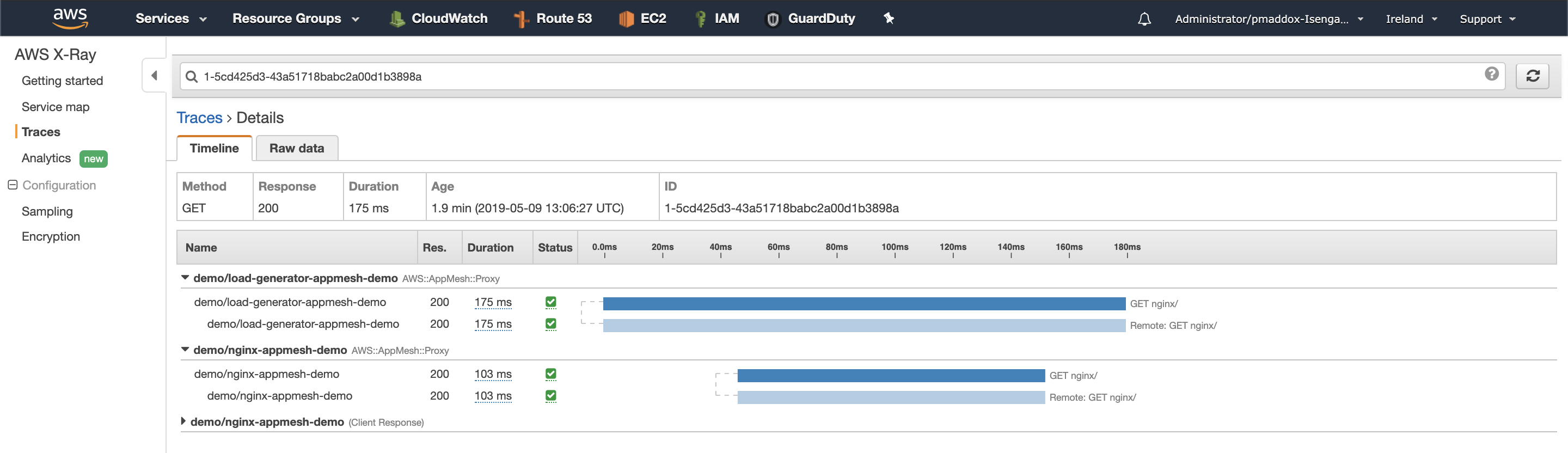This screenshot has width=1568, height=453.
Task: Click 103 ms duration of first nginx row
Action: pyautogui.click(x=493, y=374)
